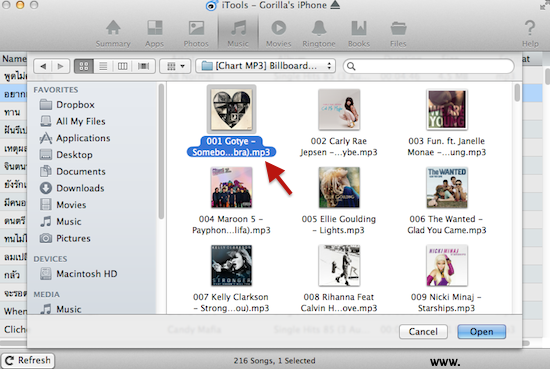The height and width of the screenshot is (369, 550).
Task: Go to the Books section icon
Action: pos(359,34)
